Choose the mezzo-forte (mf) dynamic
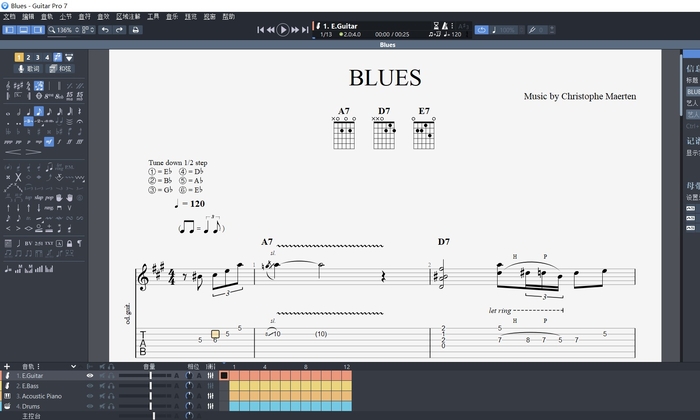The height and width of the screenshot is (420, 700). point(48,142)
